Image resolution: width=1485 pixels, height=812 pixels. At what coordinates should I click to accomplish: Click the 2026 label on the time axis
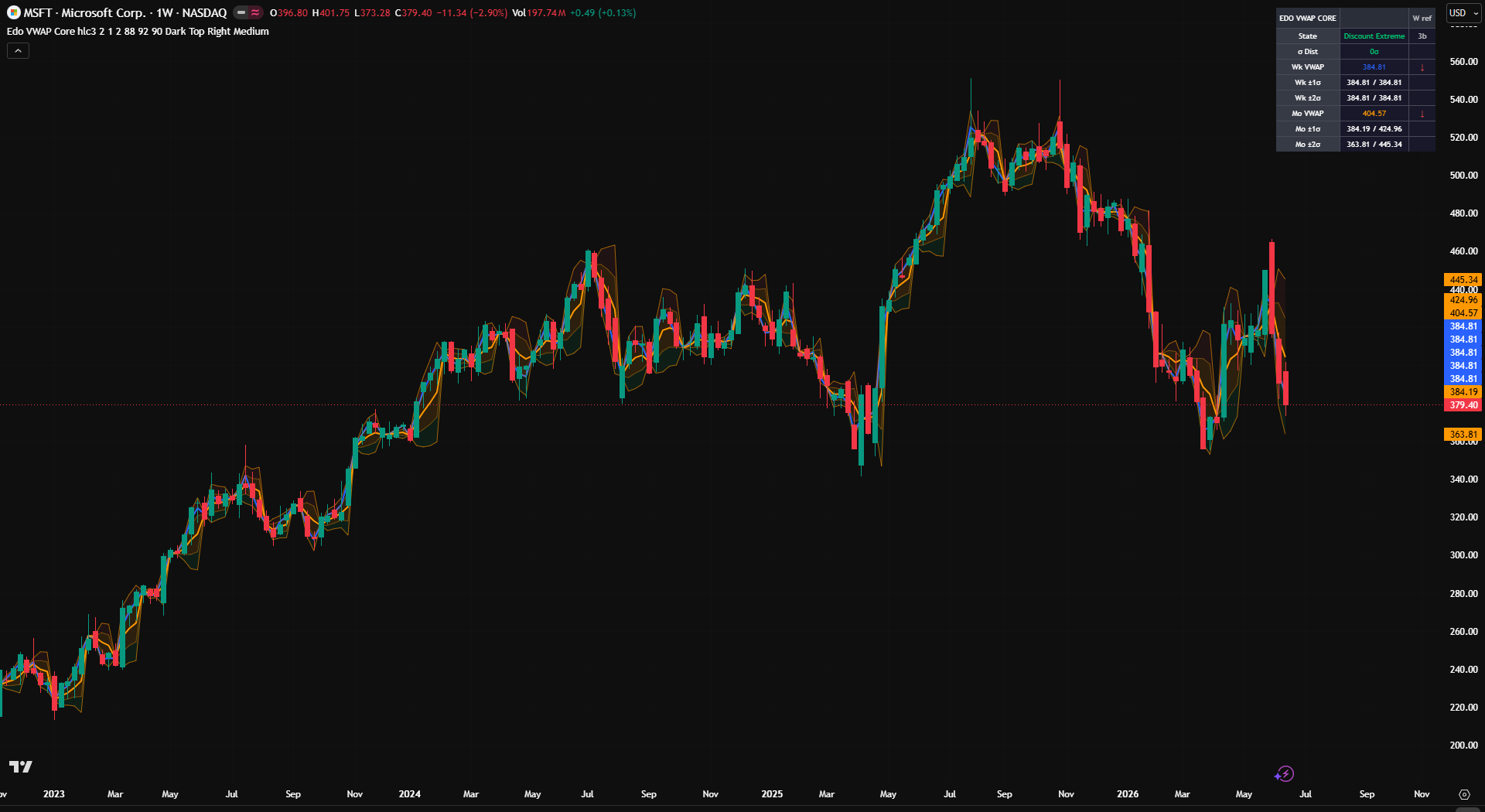pos(1128,794)
